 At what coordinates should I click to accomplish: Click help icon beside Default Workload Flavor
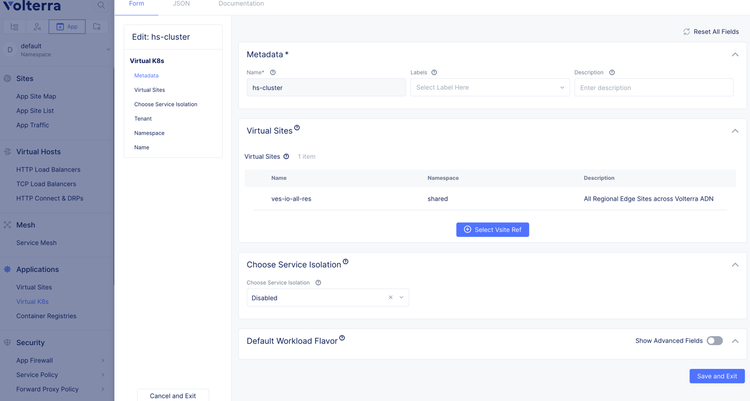342,338
